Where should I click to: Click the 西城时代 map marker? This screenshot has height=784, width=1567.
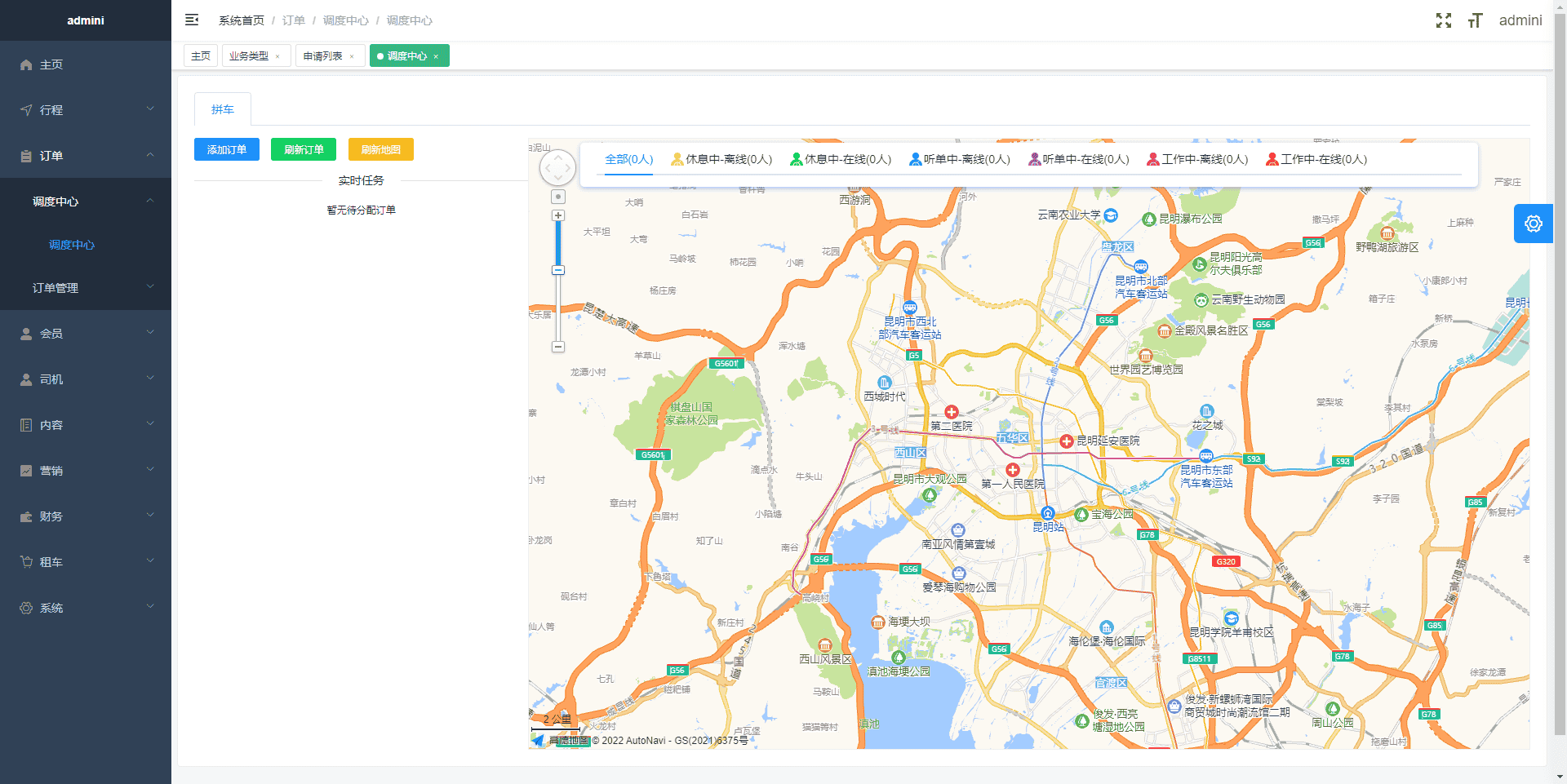click(x=885, y=383)
